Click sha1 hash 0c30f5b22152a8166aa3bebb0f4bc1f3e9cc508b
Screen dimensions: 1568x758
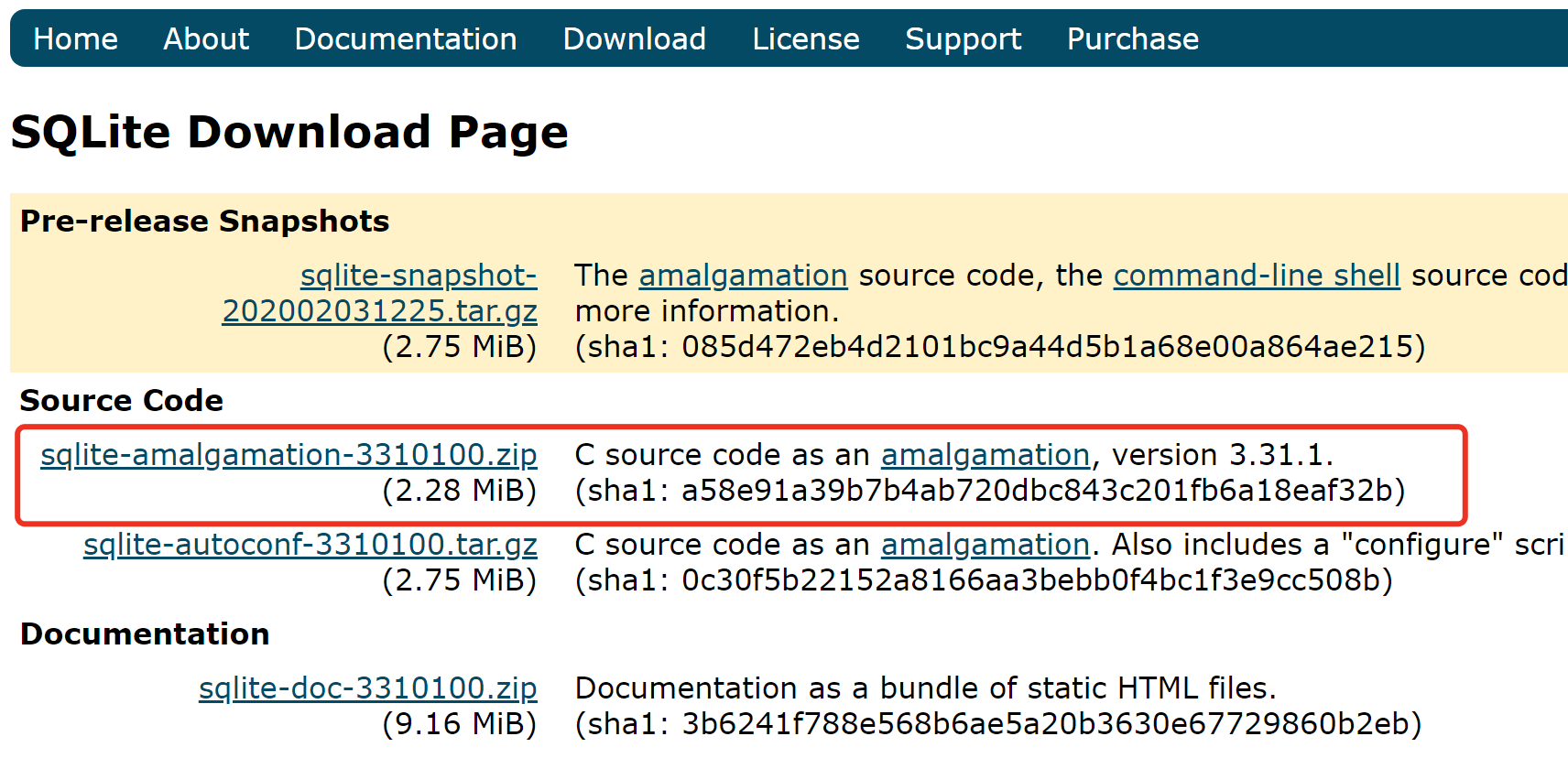1030,580
